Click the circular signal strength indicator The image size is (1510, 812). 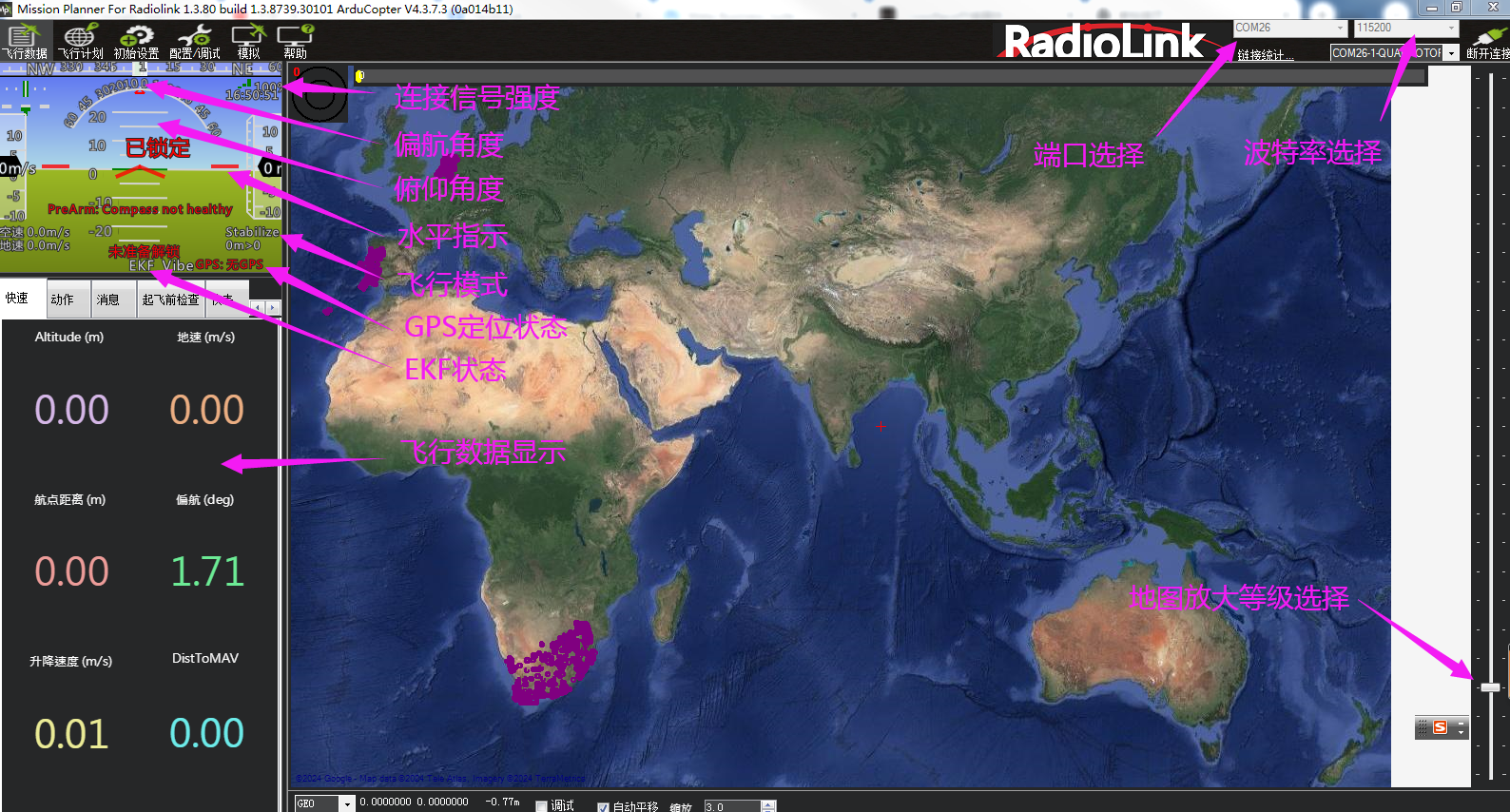[319, 93]
